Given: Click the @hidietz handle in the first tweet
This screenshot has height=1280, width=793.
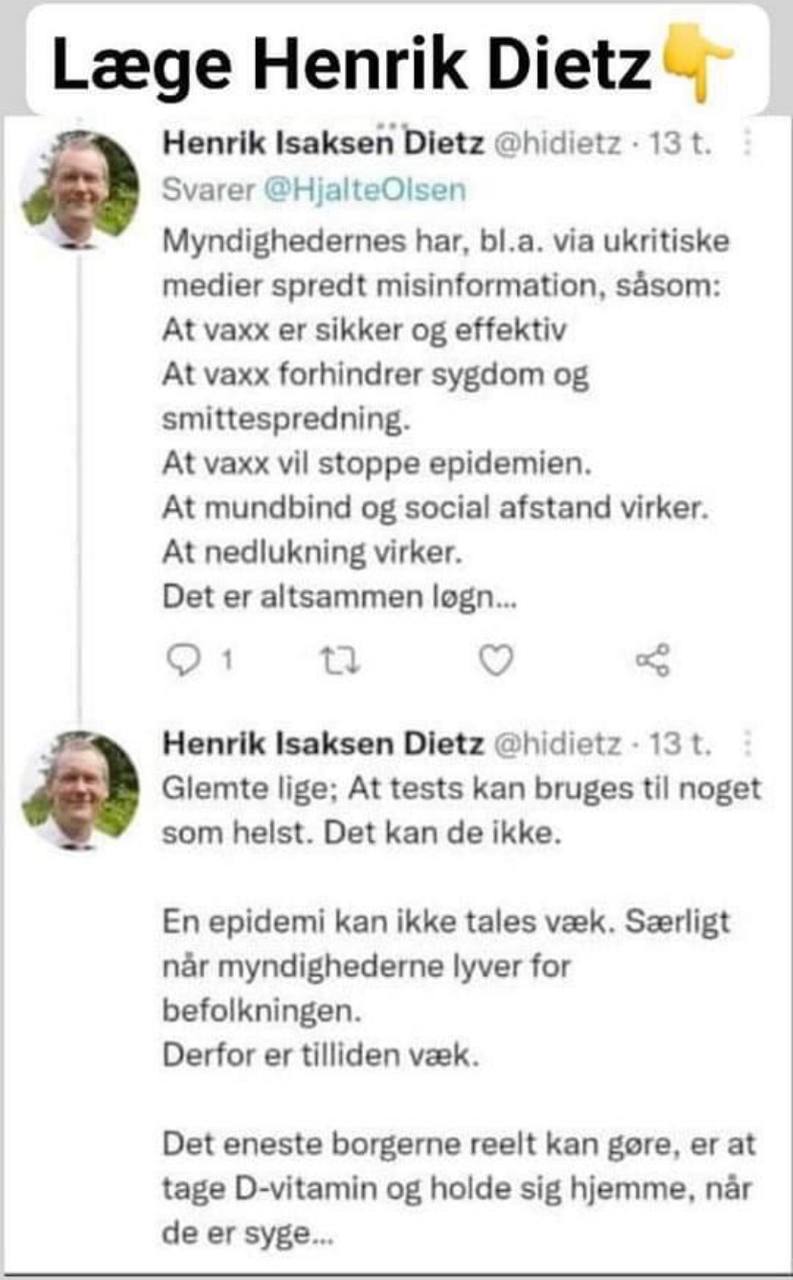Looking at the screenshot, I should [562, 146].
